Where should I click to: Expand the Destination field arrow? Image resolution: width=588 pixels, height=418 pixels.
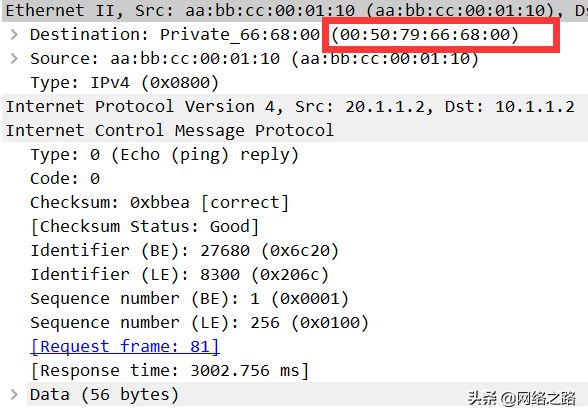(x=14, y=34)
